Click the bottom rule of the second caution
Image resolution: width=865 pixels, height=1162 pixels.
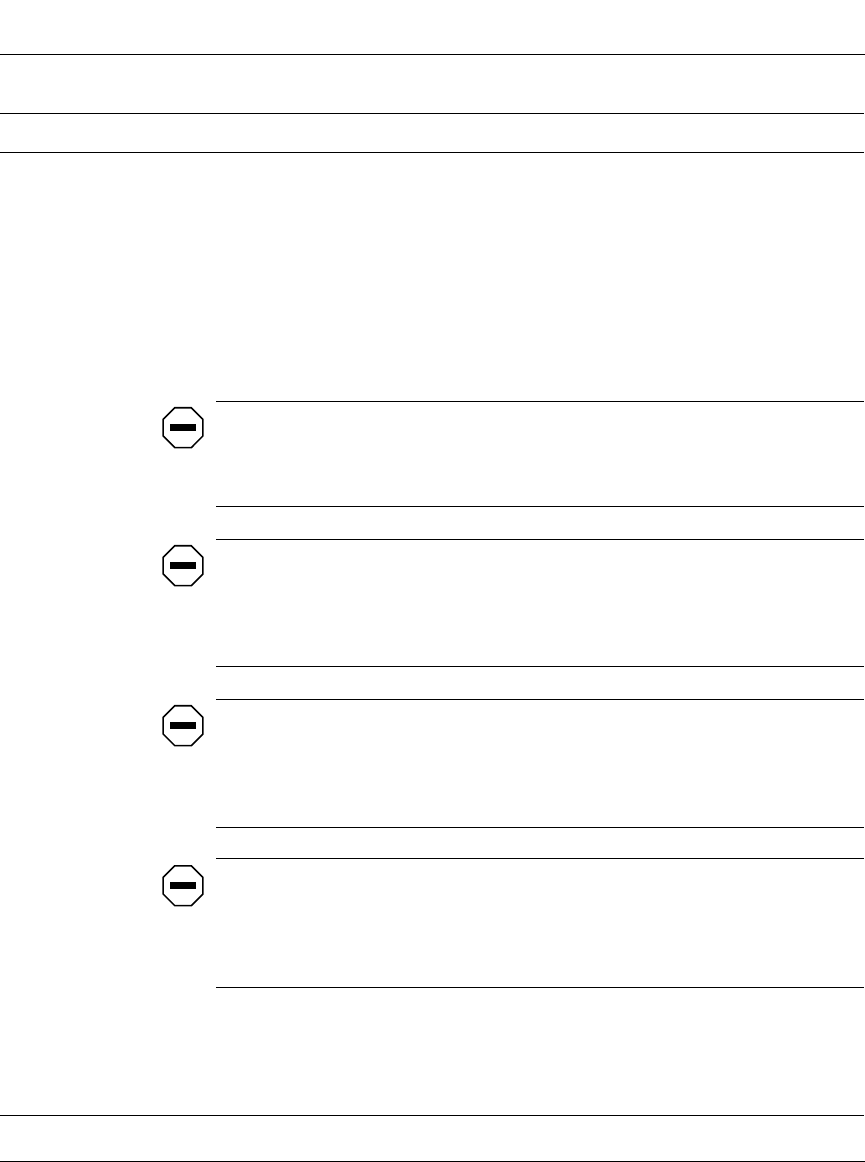click(540, 667)
